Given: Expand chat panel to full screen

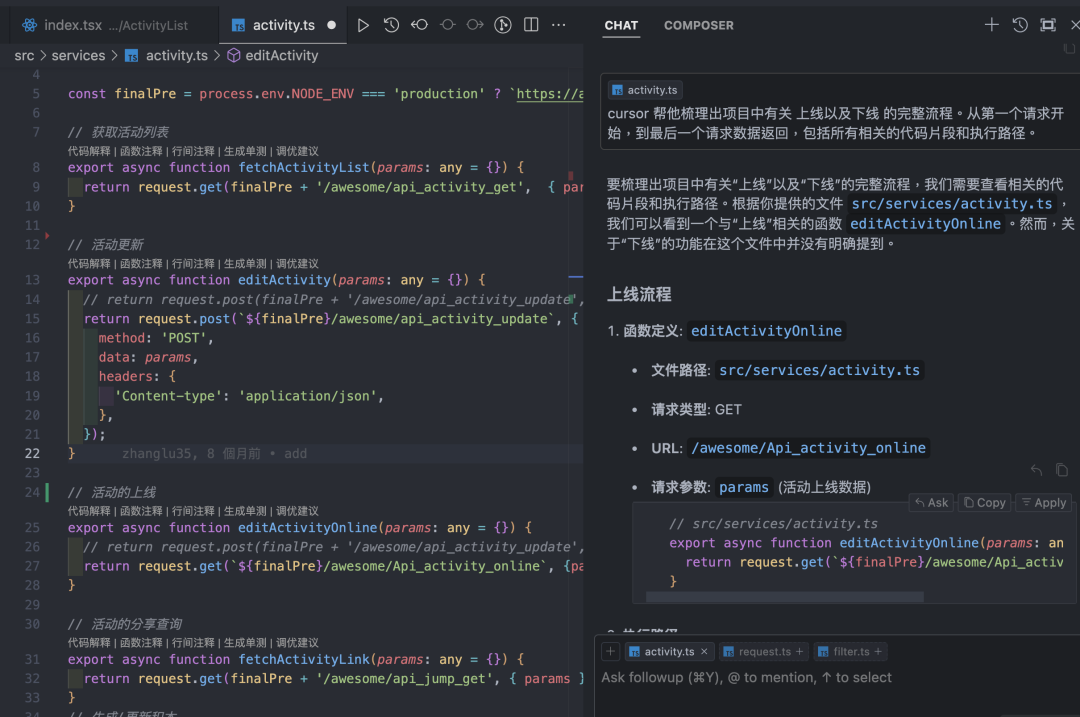Looking at the screenshot, I should [1048, 25].
